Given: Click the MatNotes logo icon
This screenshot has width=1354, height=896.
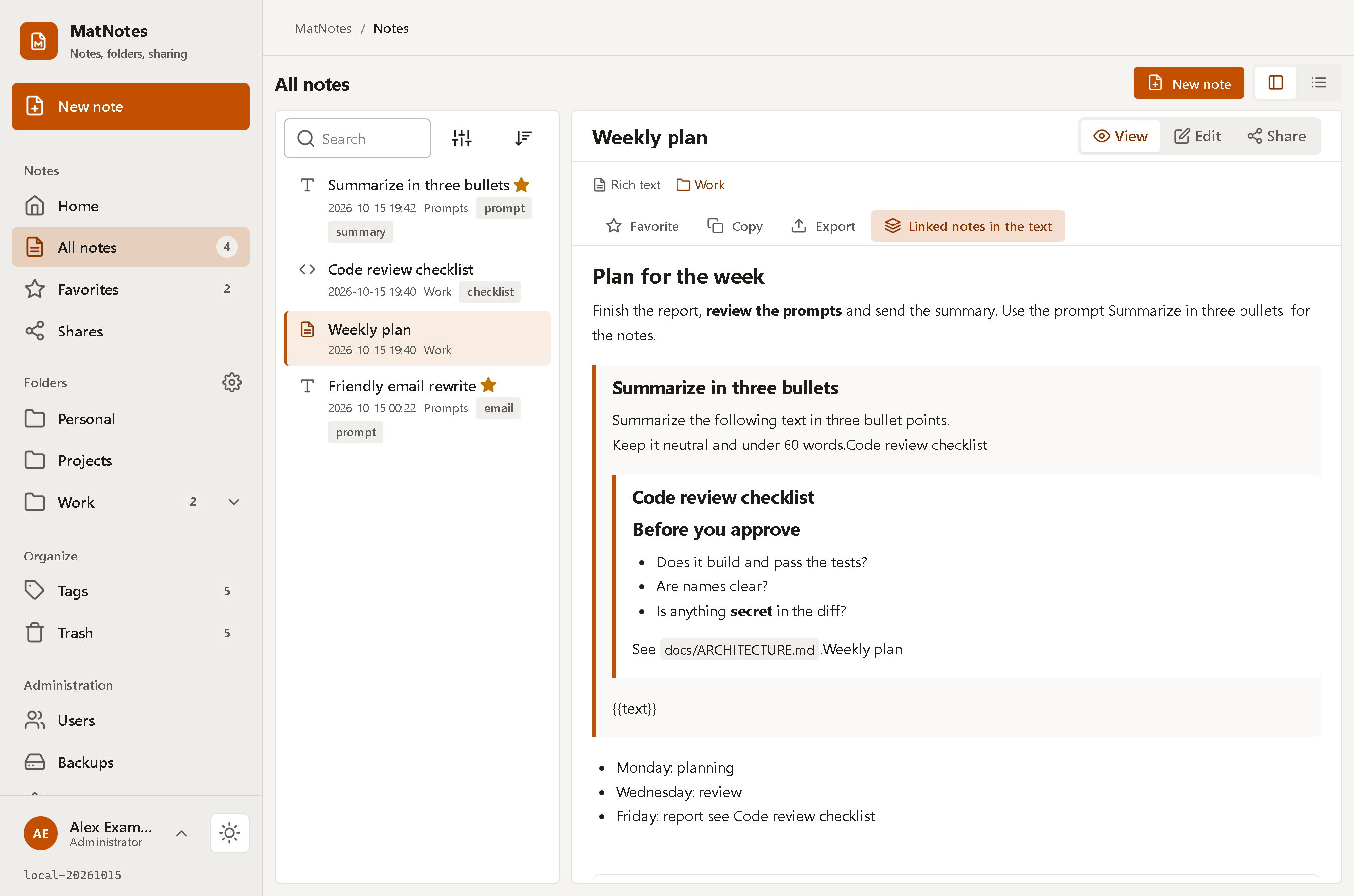Looking at the screenshot, I should point(38,41).
